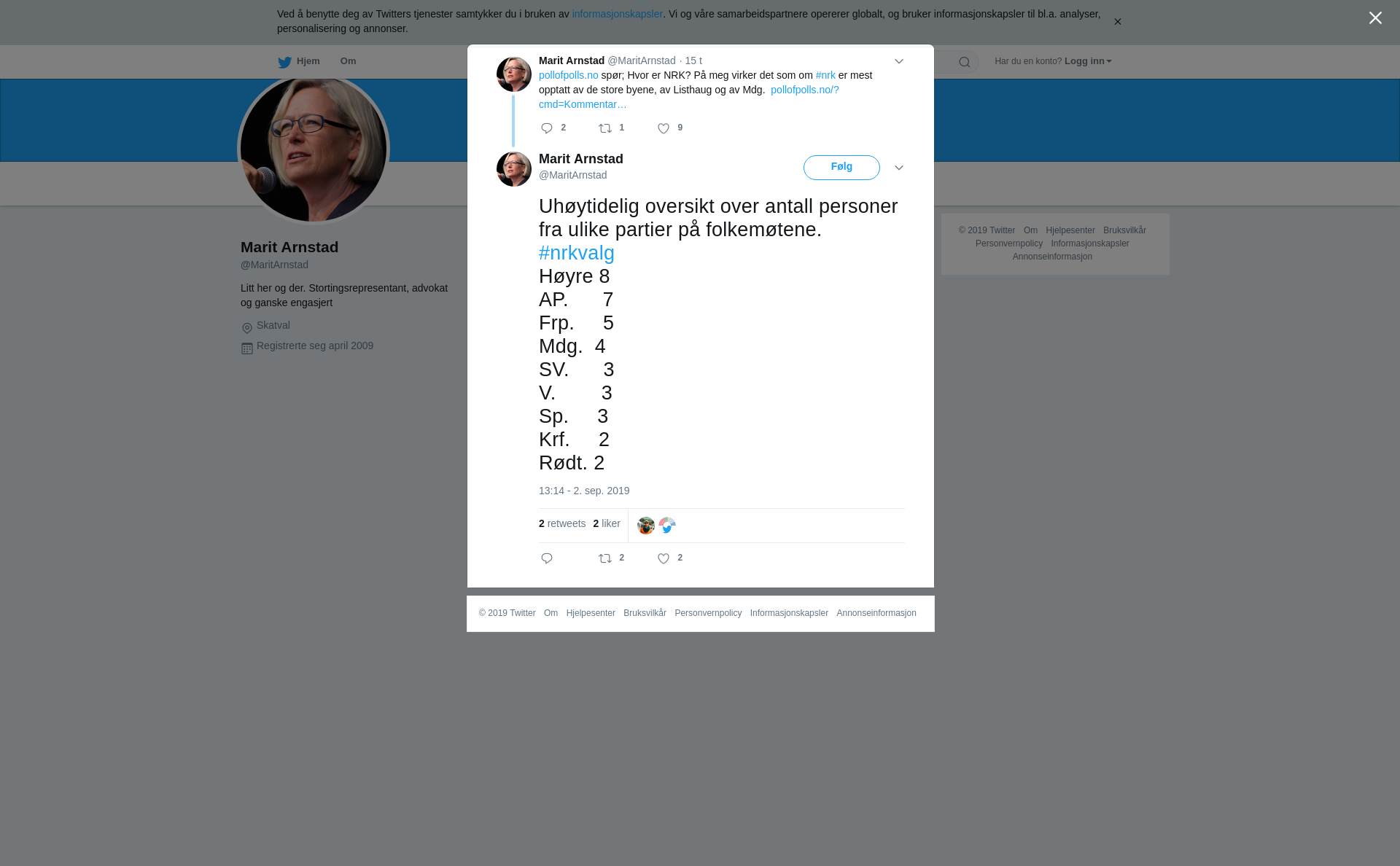The image size is (1400, 866).
Task: Open the Om menu item in top bar
Action: pyautogui.click(x=348, y=61)
